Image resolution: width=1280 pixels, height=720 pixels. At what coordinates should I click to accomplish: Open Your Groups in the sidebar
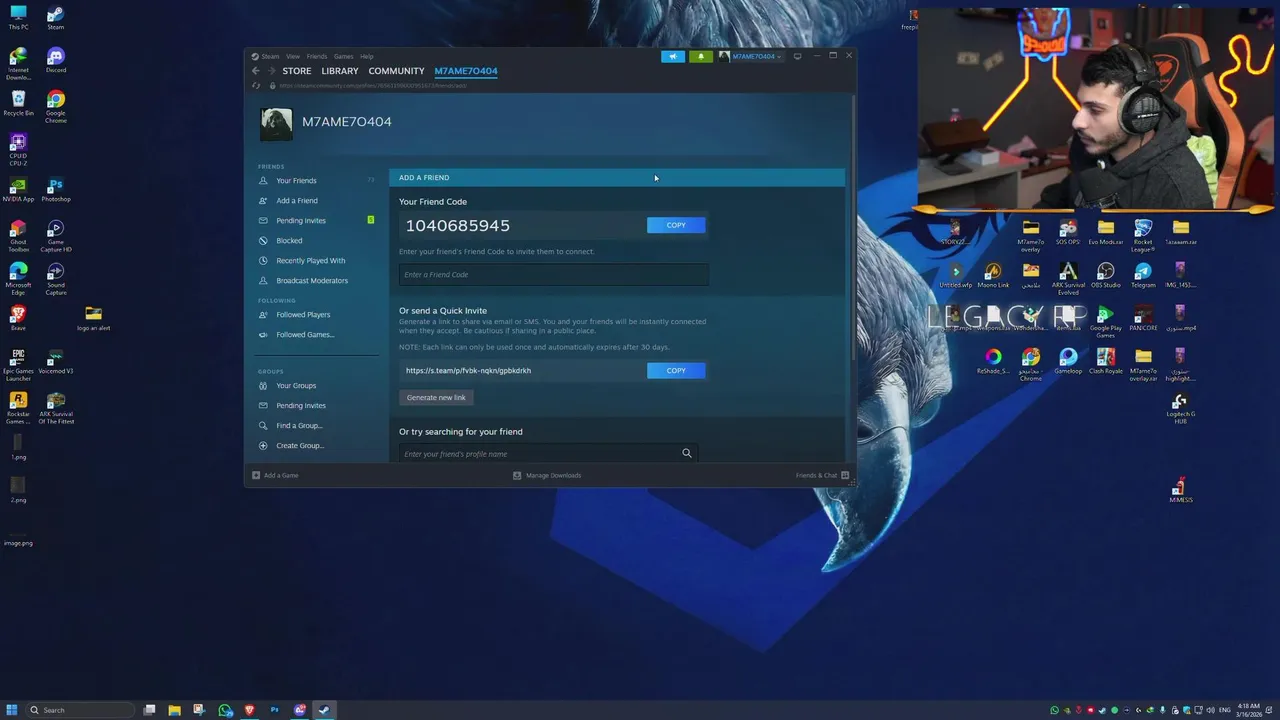[296, 386]
